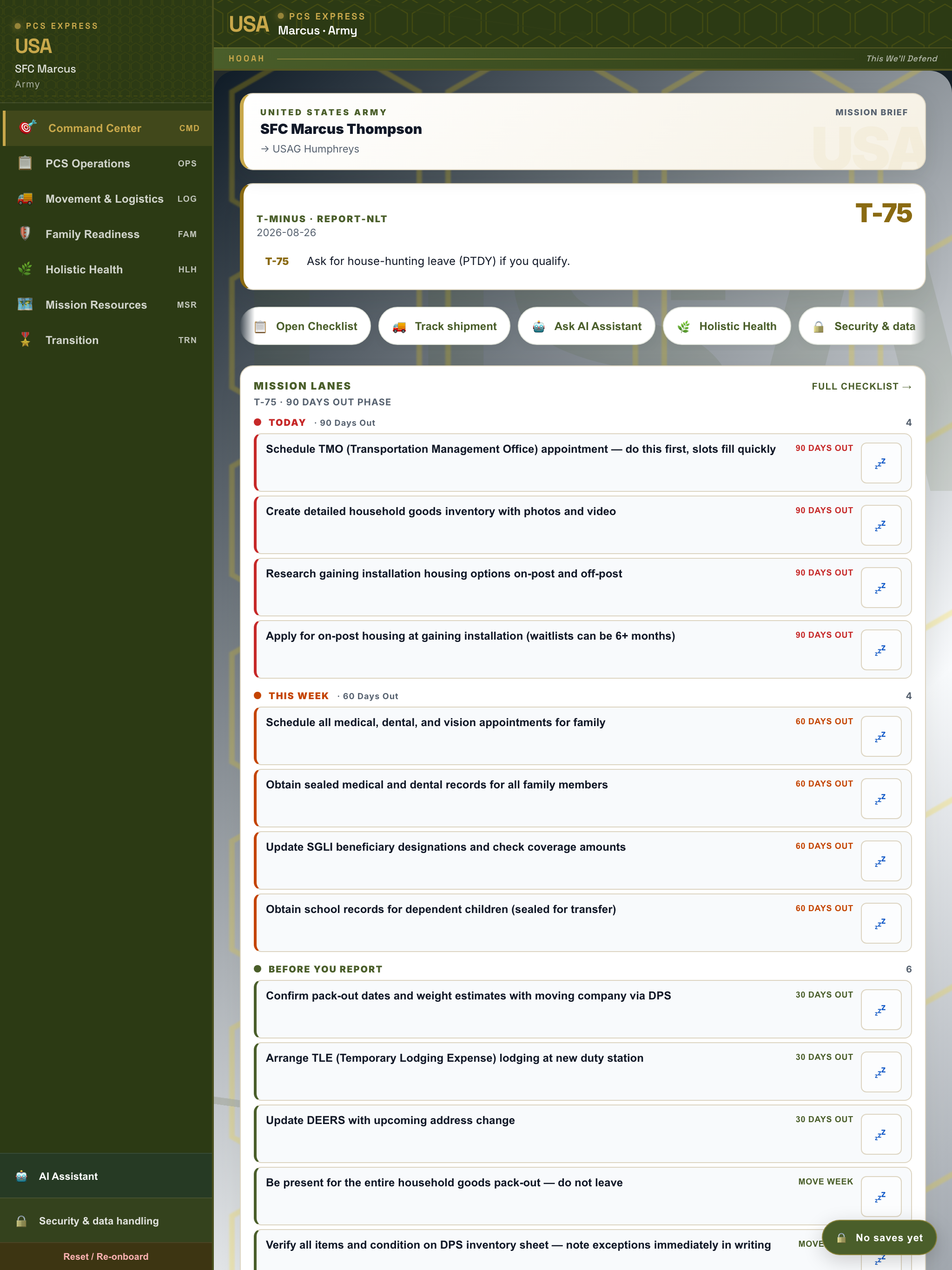
Task: Click the Open Checklist clipboard icon
Action: pos(260,327)
